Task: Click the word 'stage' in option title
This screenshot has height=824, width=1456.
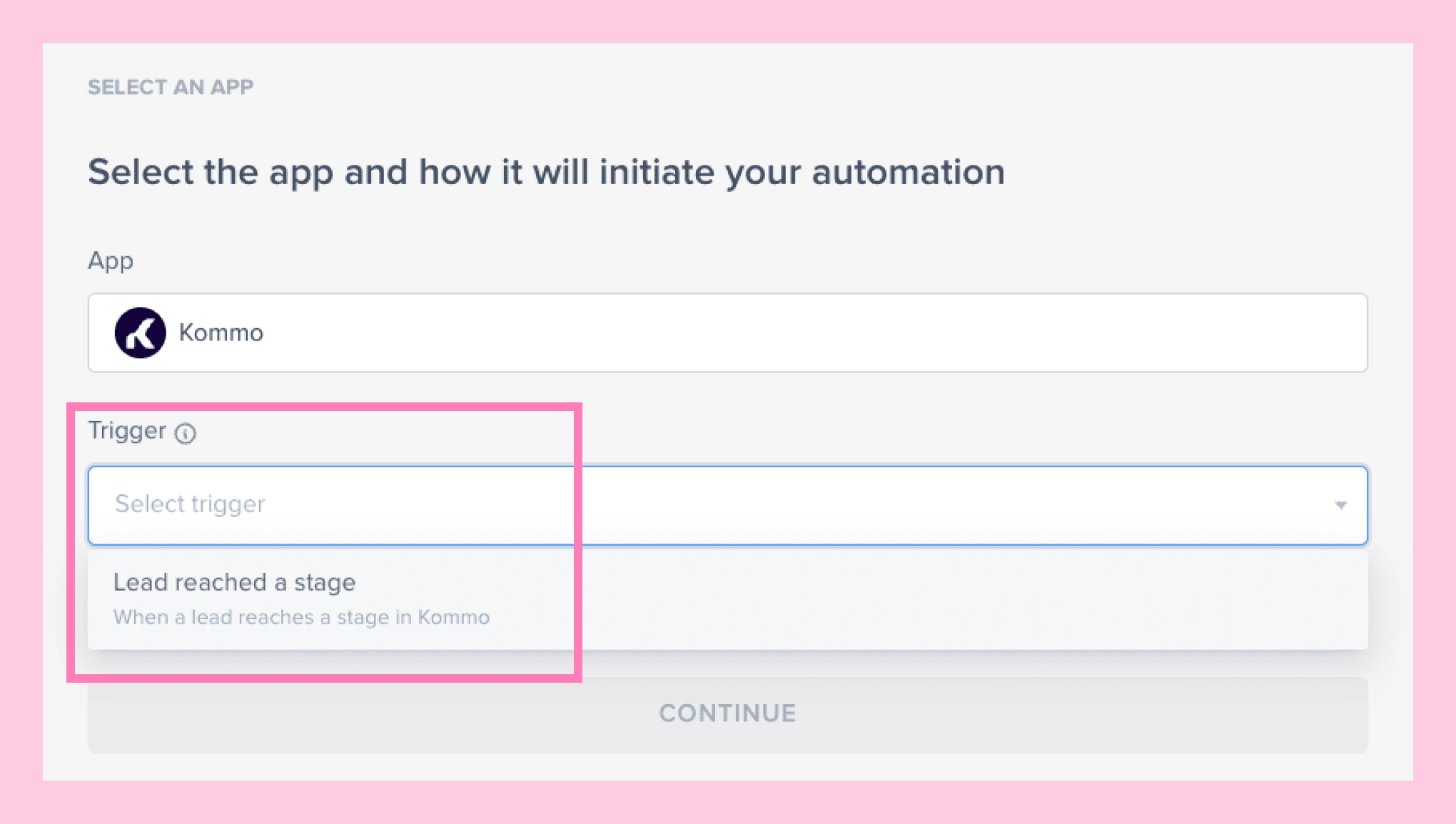Action: (325, 583)
